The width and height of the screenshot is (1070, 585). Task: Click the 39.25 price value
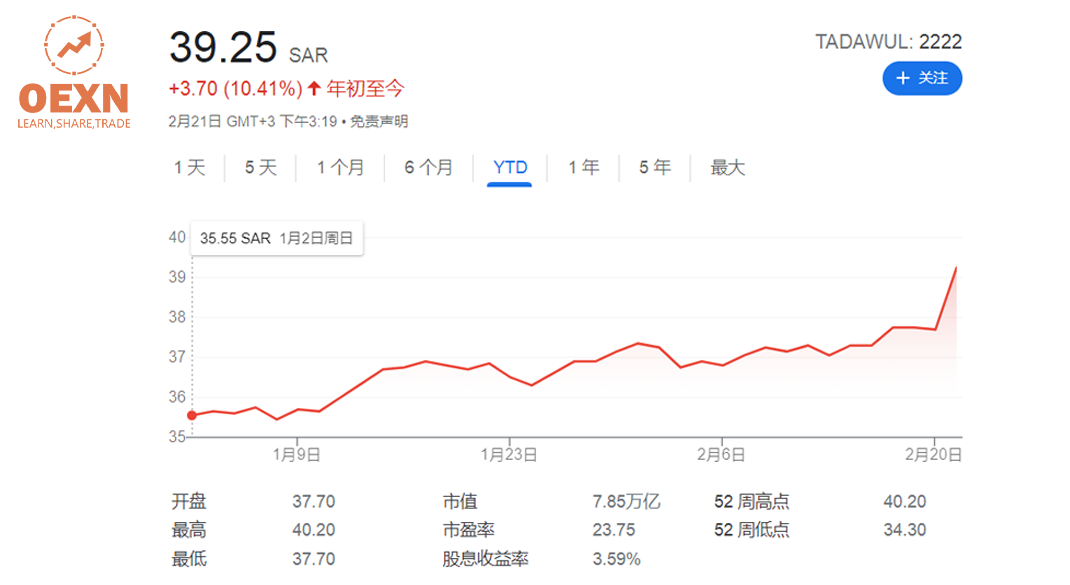pyautogui.click(x=223, y=47)
